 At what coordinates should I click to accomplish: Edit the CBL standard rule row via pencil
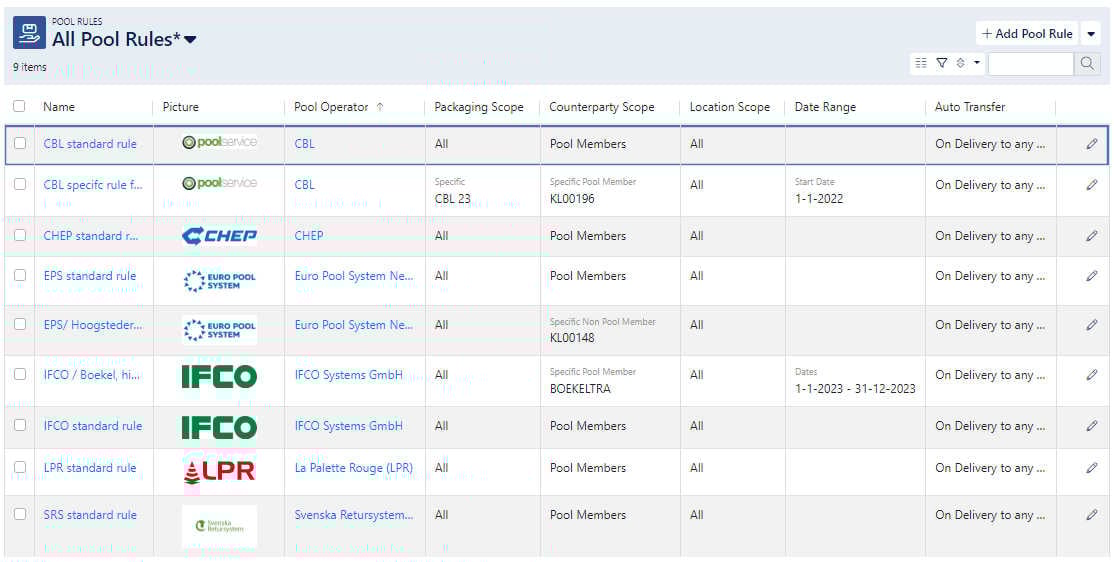coord(1092,144)
